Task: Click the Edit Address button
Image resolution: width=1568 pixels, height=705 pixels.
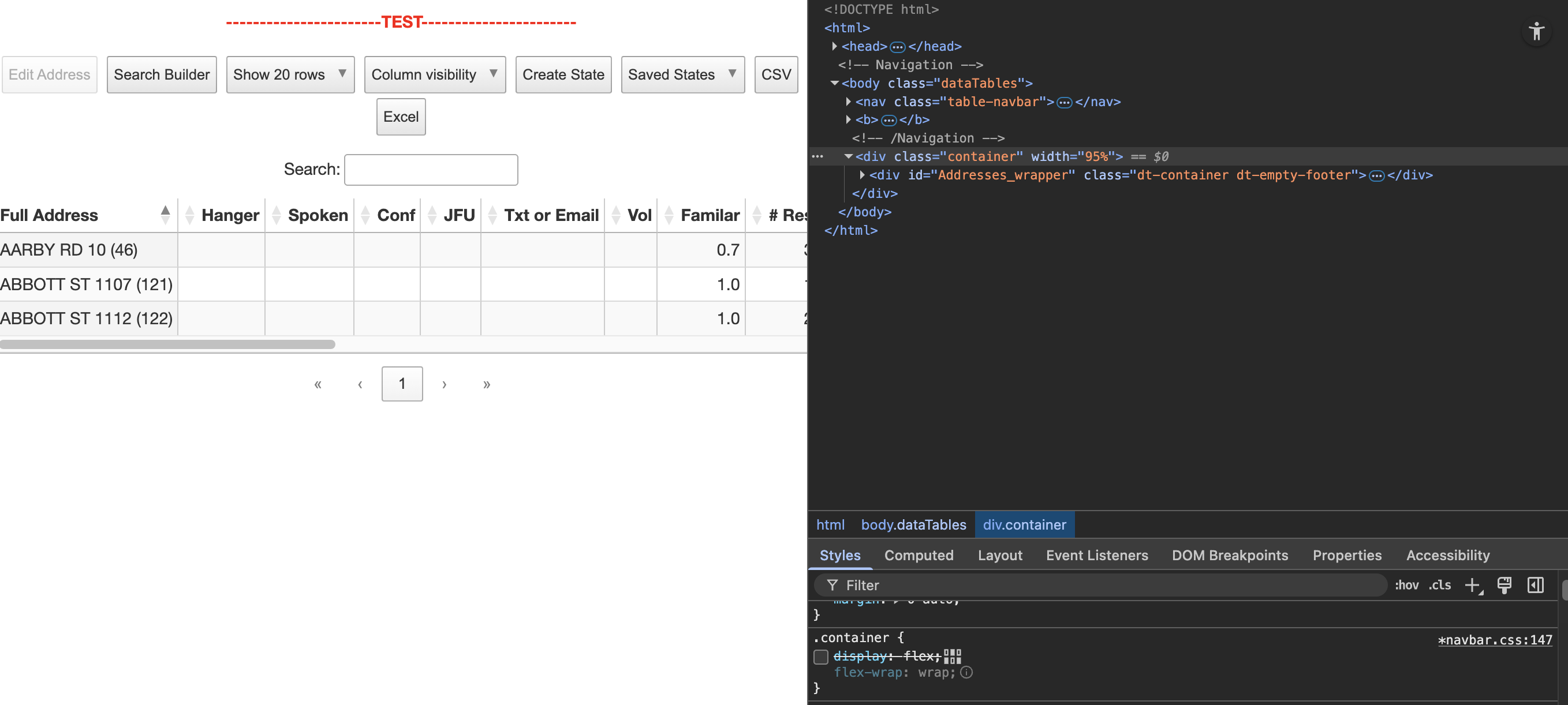Action: [49, 75]
